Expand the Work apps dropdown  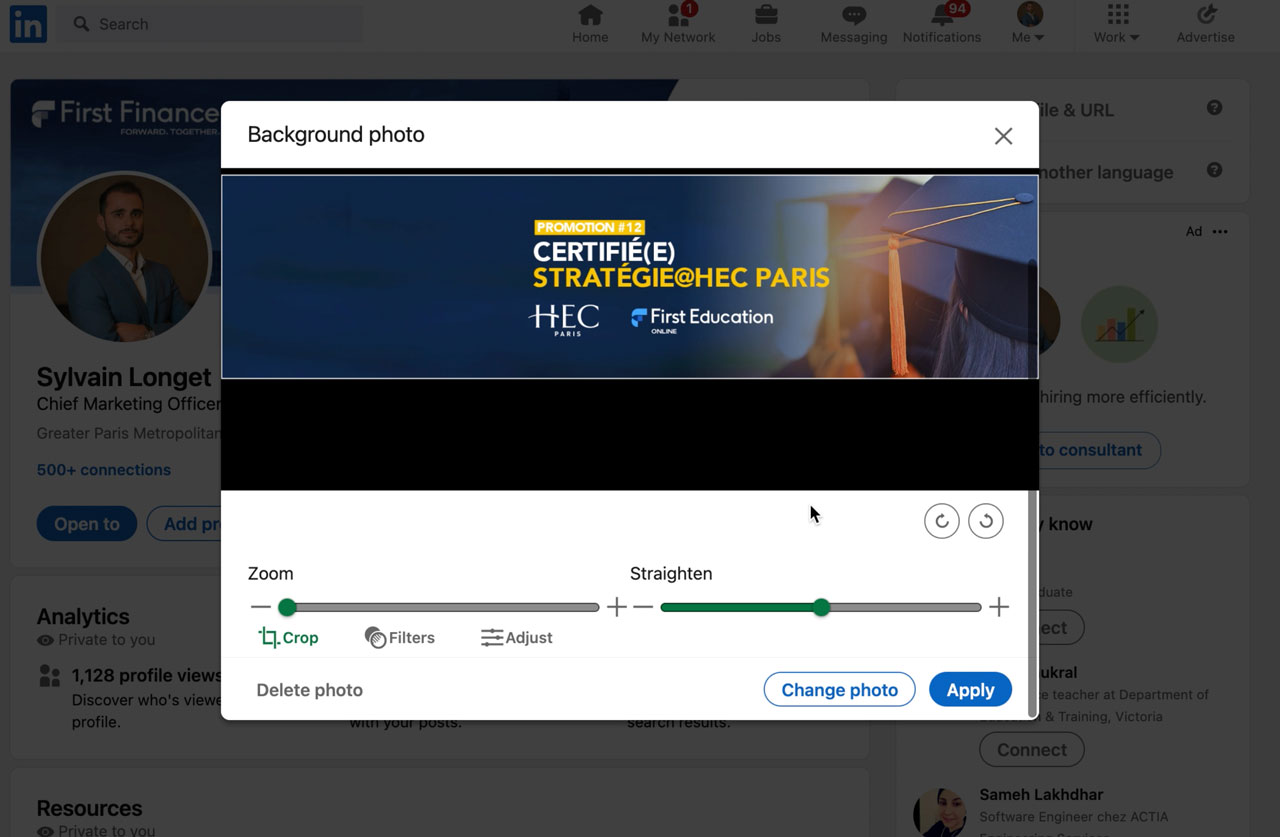click(x=1116, y=24)
